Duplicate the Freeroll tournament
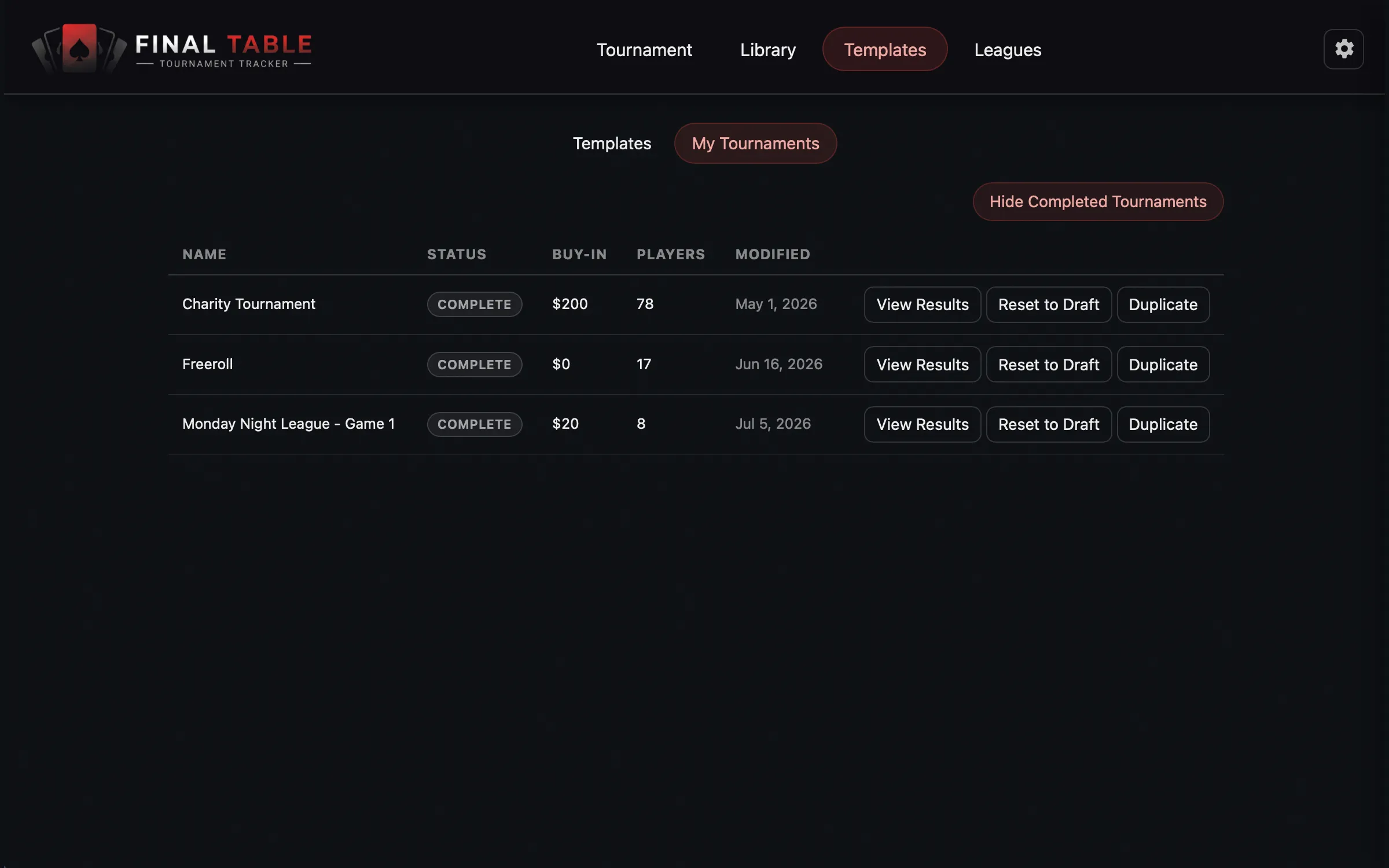 click(1163, 365)
